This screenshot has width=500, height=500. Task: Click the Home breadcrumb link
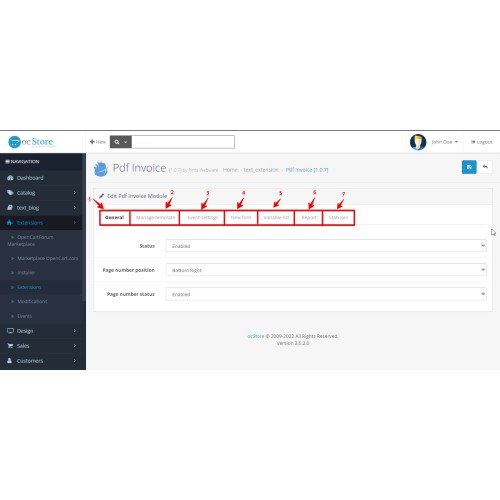click(230, 170)
